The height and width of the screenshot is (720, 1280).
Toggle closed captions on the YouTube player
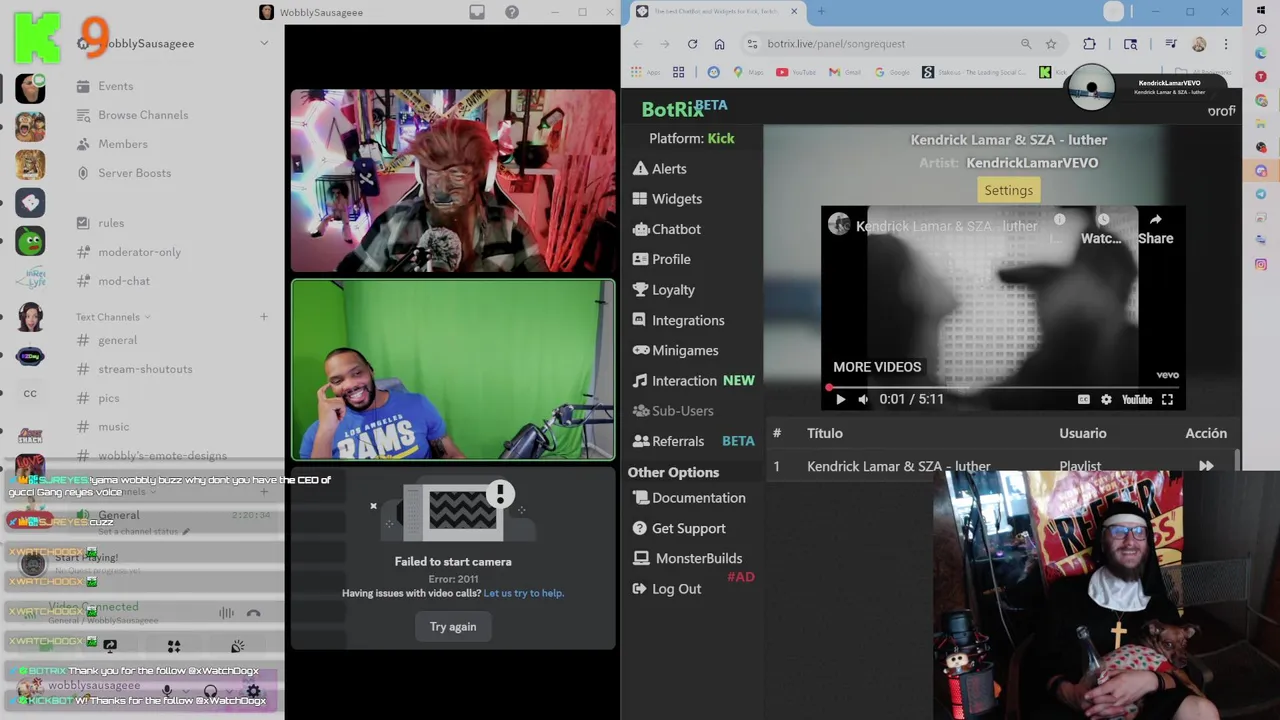point(1083,399)
